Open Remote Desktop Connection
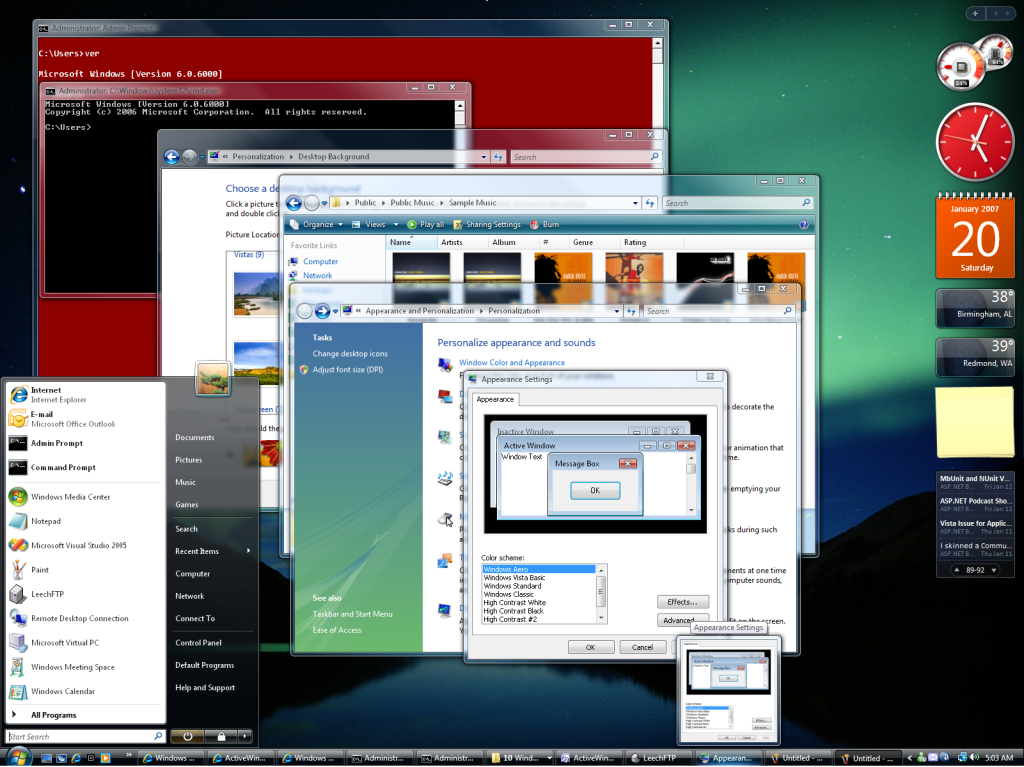This screenshot has height=767, width=1024. 85,619
